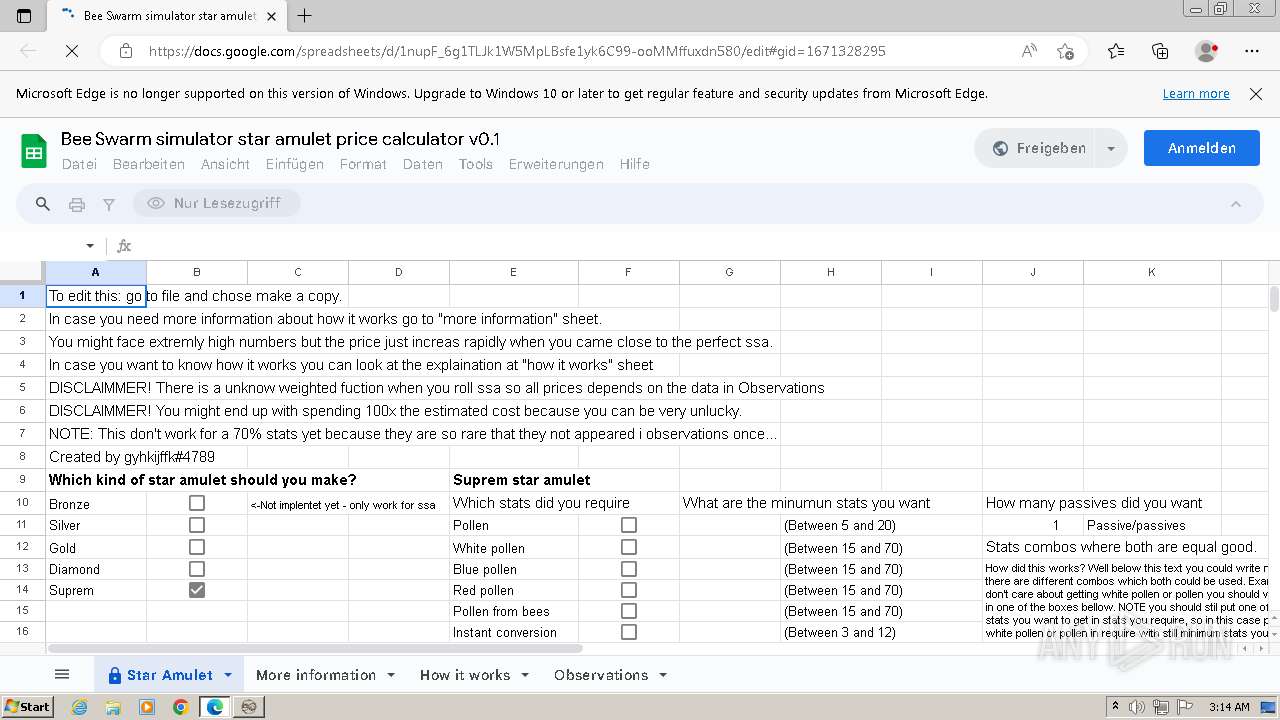1280x720 pixels.
Task: Open browser Collections icon
Action: pos(1160,51)
